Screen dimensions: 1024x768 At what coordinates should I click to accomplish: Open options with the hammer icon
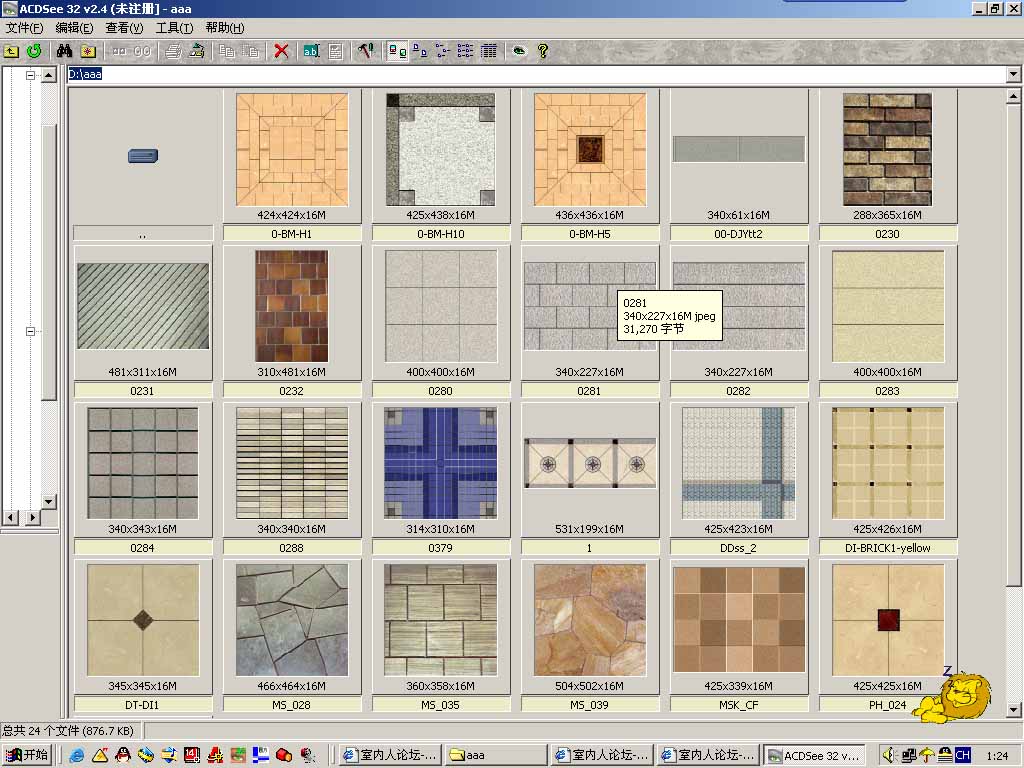(365, 51)
